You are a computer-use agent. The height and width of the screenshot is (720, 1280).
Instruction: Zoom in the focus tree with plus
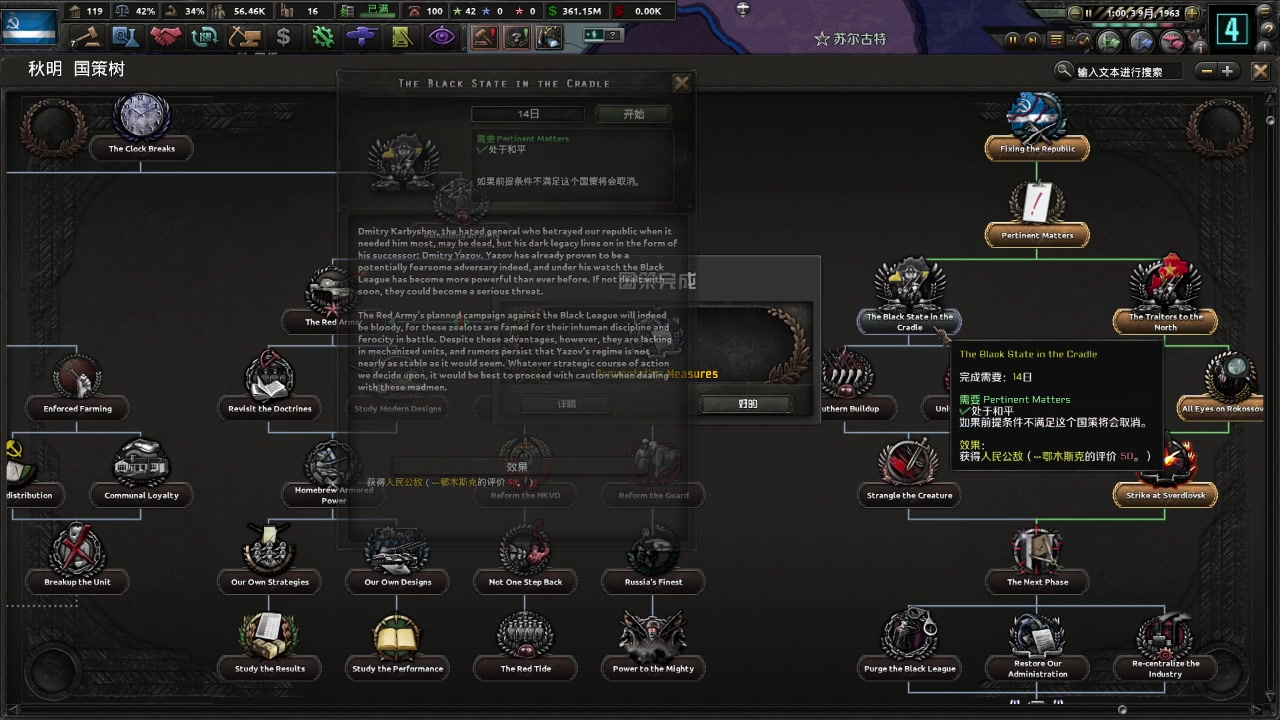1228,70
